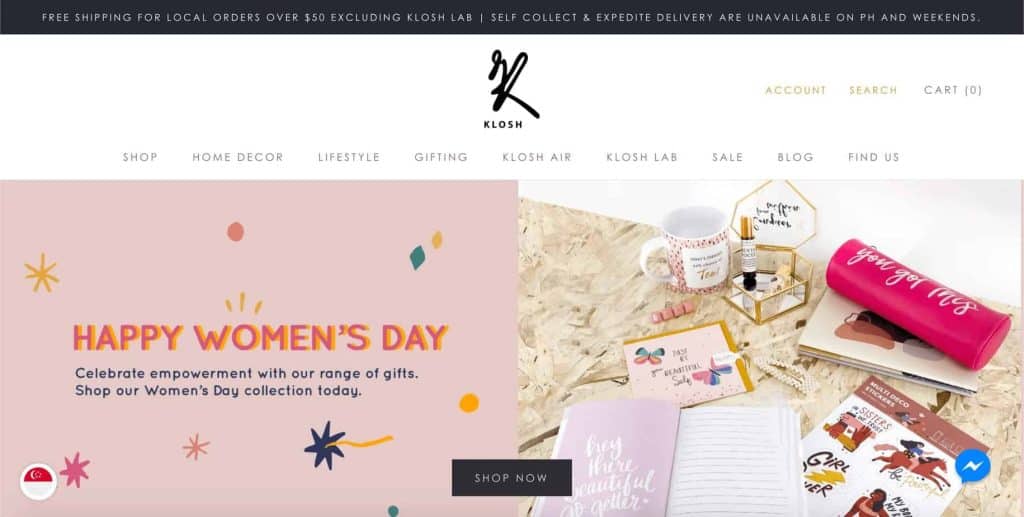This screenshot has width=1024, height=517.
Task: Visit the KLOSH LAB section
Action: [x=642, y=157]
